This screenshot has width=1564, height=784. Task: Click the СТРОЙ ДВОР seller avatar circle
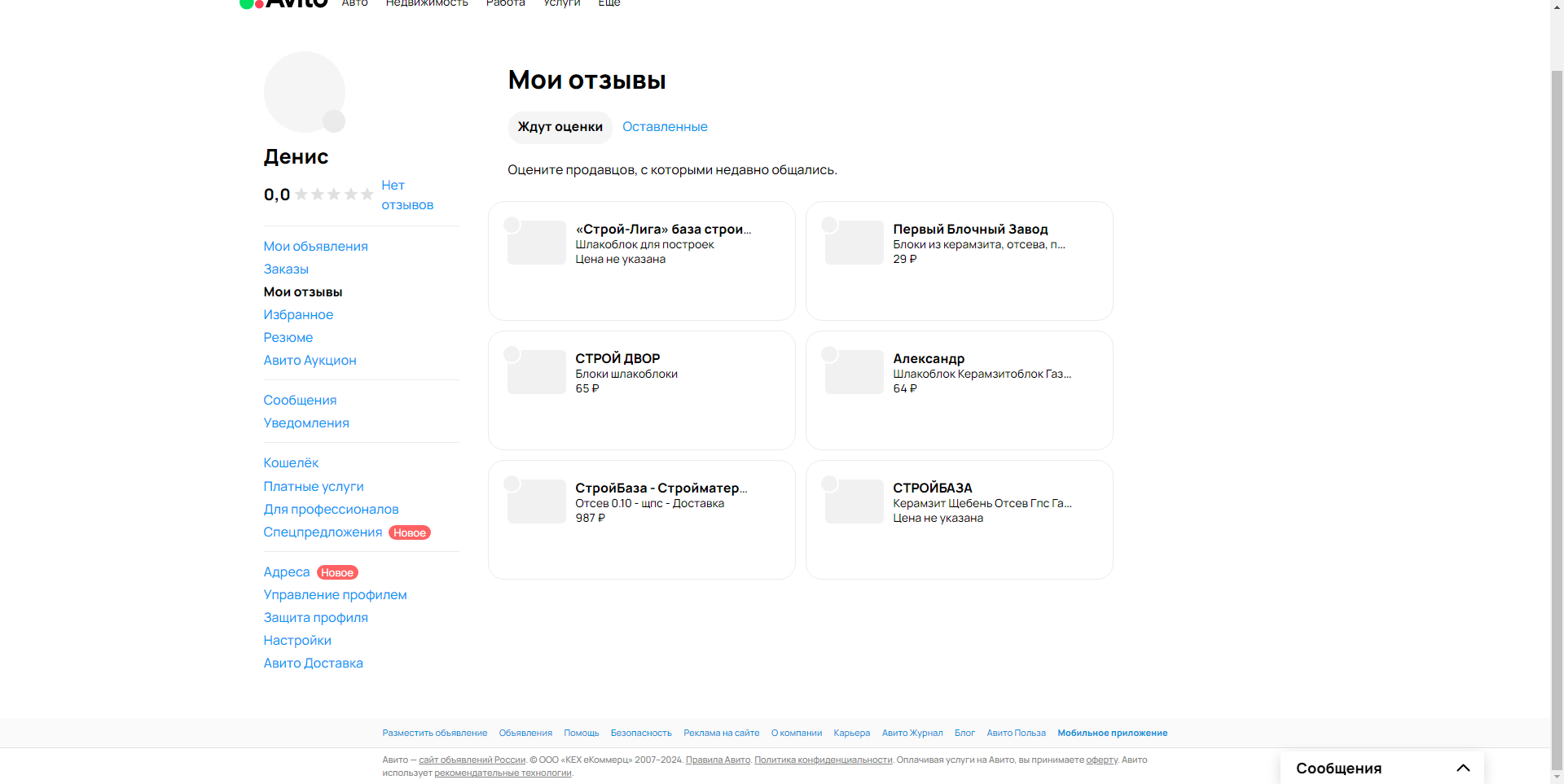pyautogui.click(x=512, y=354)
